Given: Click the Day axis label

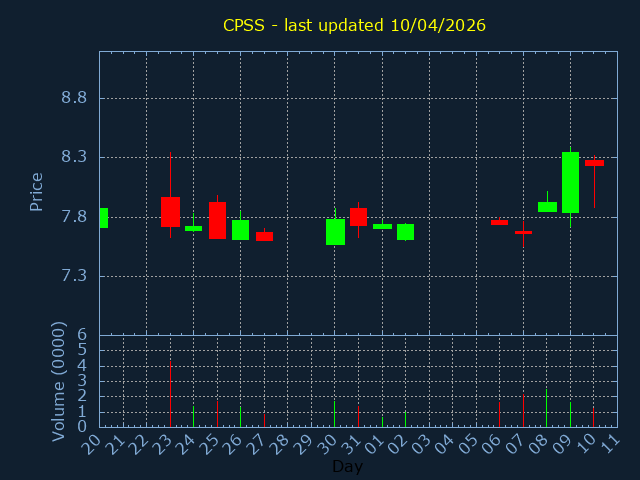Looking at the screenshot, I should [347, 466].
